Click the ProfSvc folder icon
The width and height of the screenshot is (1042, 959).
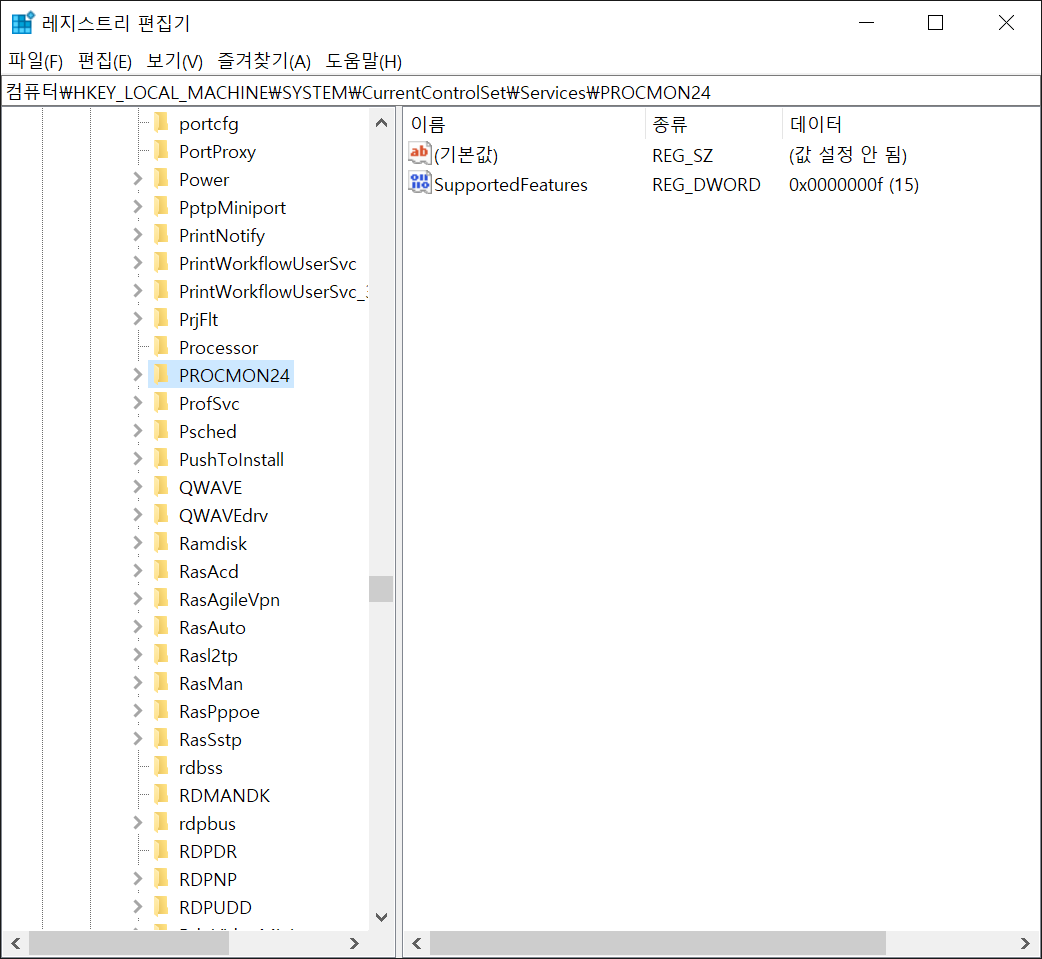161,403
